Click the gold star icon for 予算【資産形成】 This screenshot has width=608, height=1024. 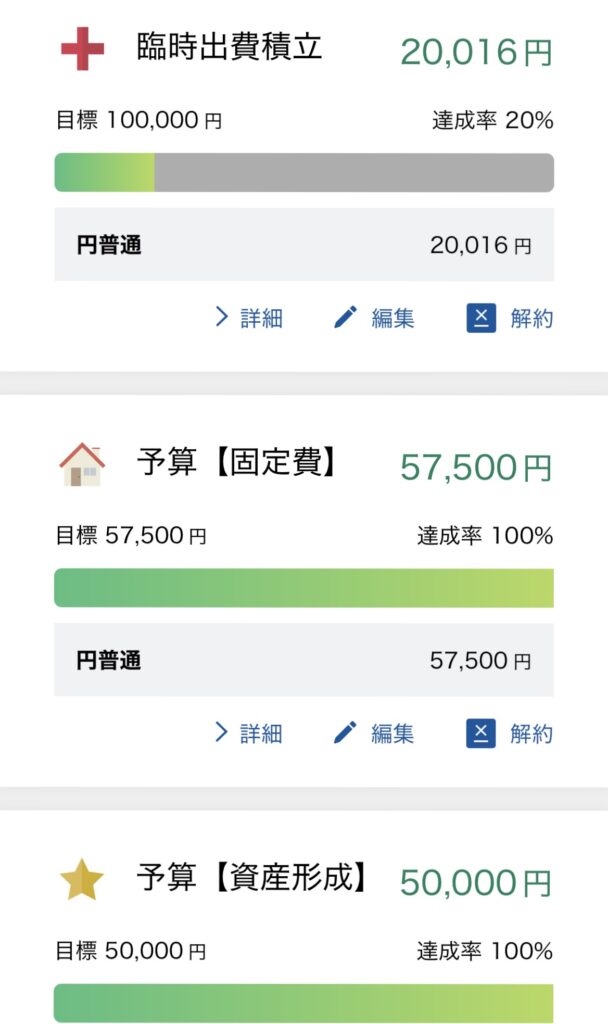(x=82, y=880)
